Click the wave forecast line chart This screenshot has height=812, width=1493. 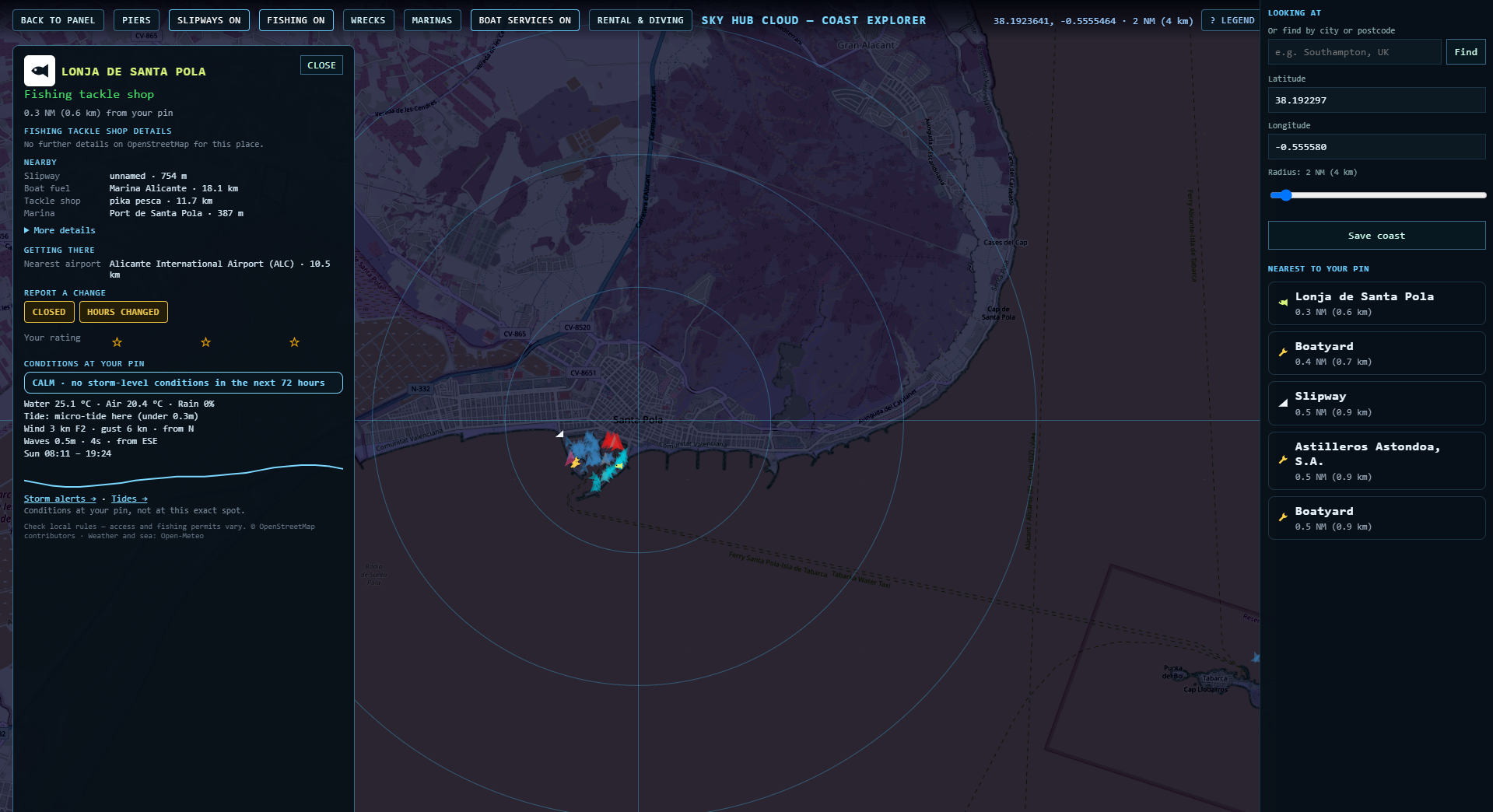(183, 474)
